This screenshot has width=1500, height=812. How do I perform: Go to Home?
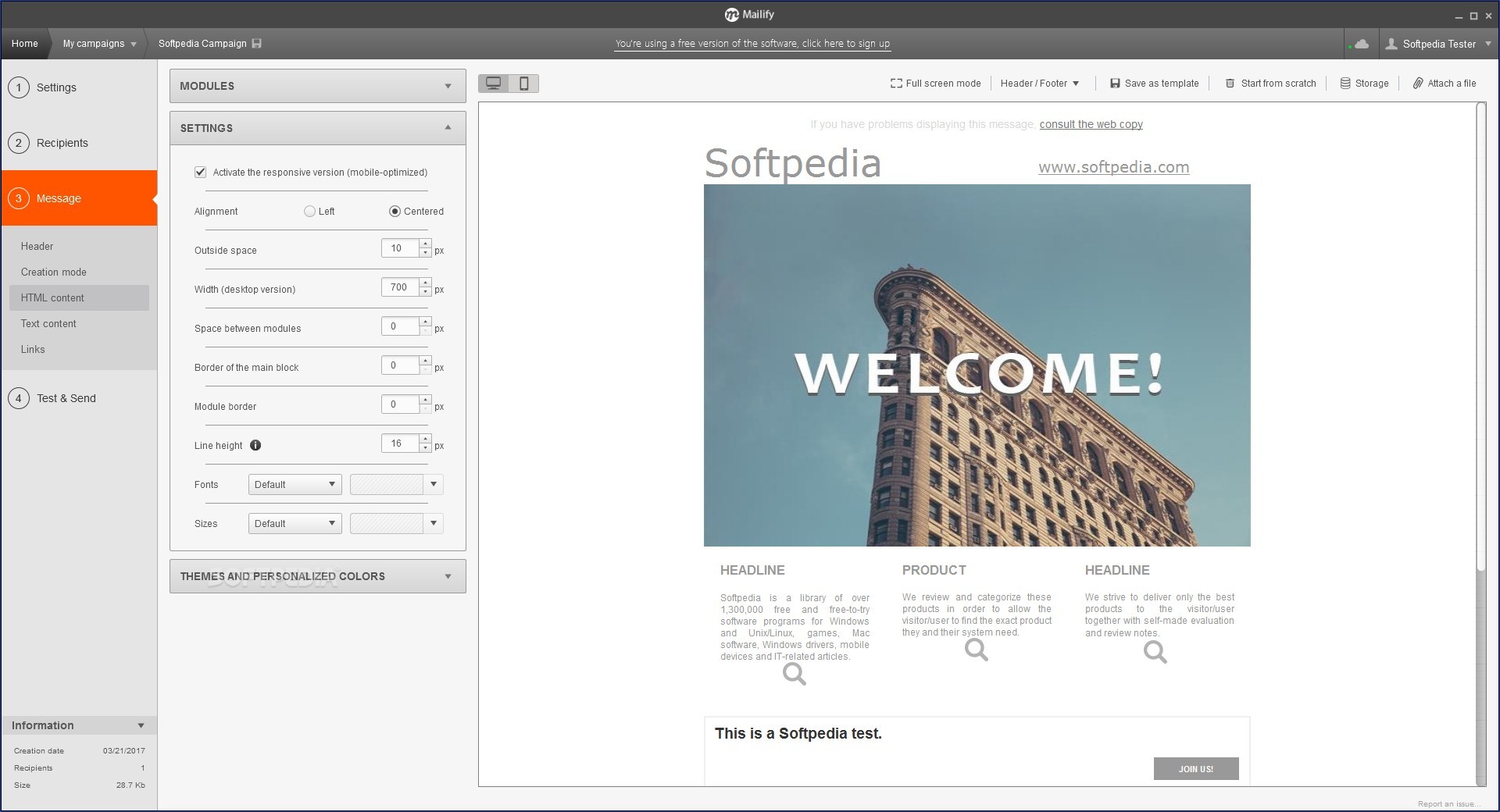tap(25, 44)
